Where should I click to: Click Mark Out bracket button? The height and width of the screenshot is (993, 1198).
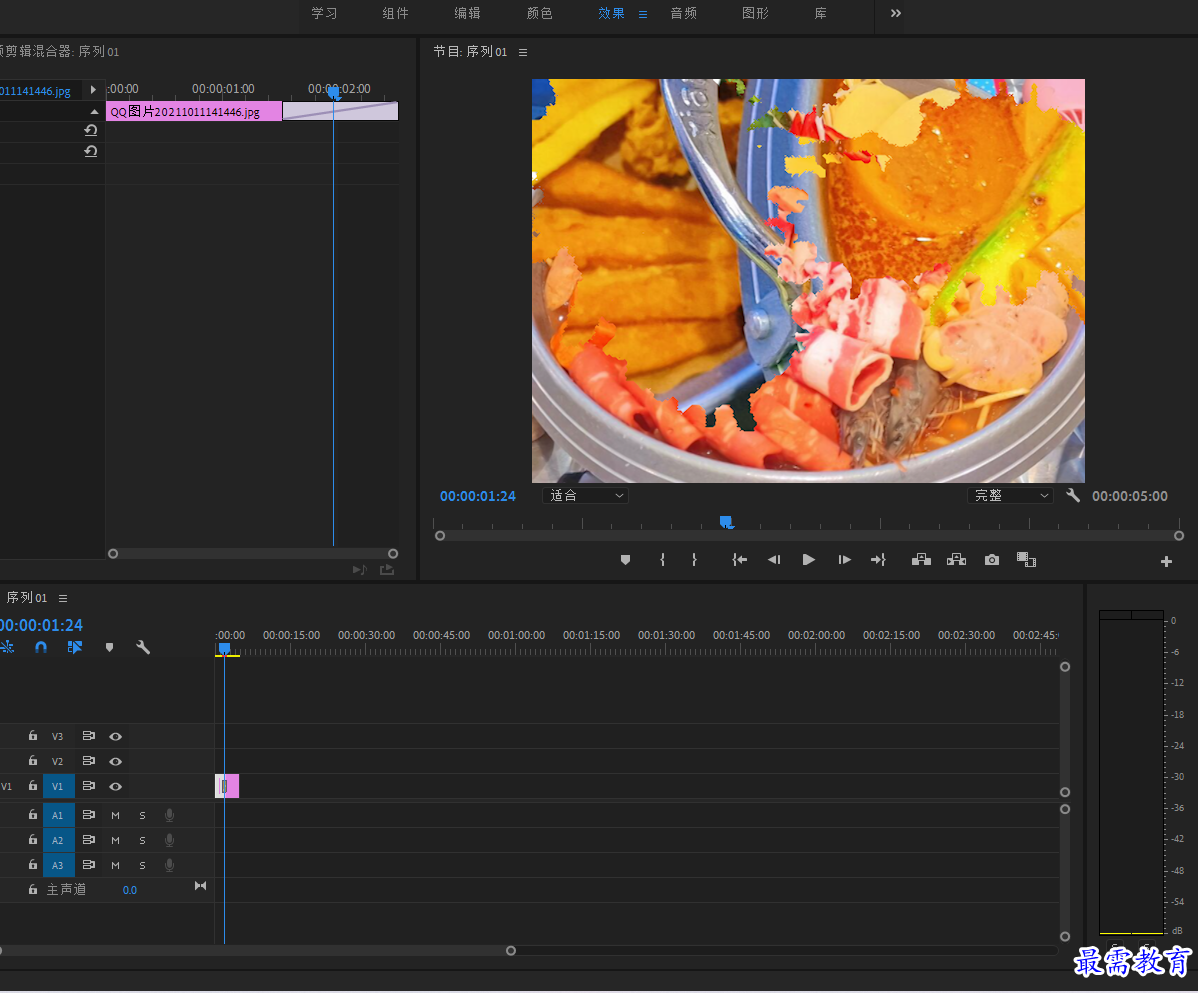694,560
